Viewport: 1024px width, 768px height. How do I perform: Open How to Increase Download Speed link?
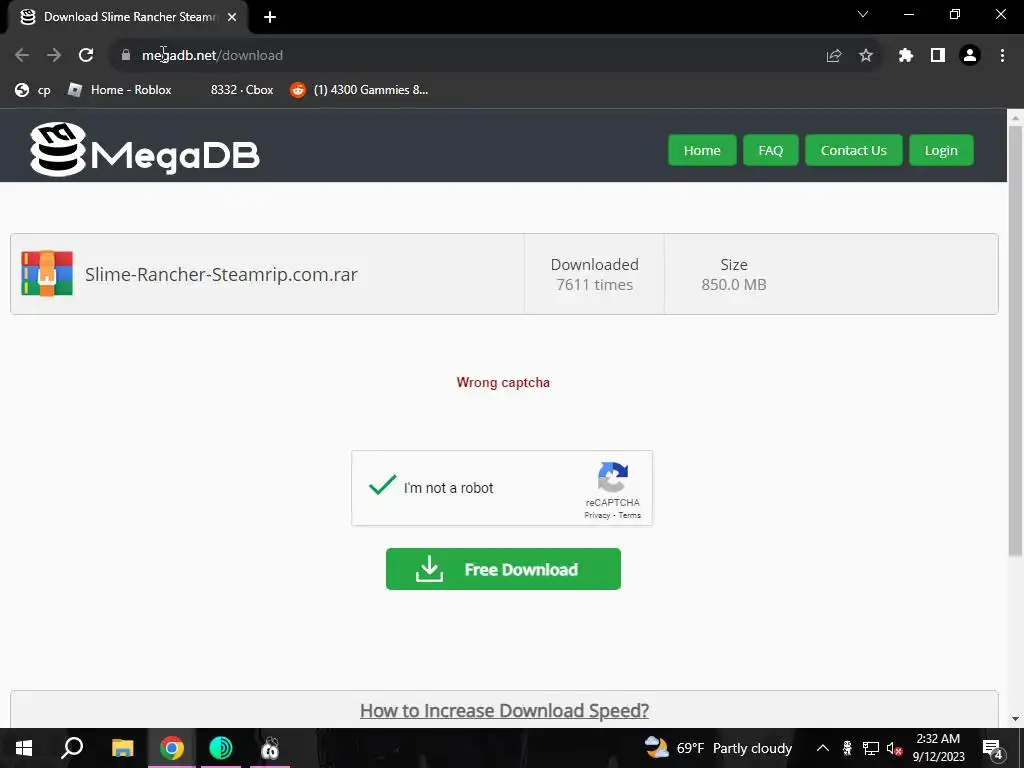[504, 711]
